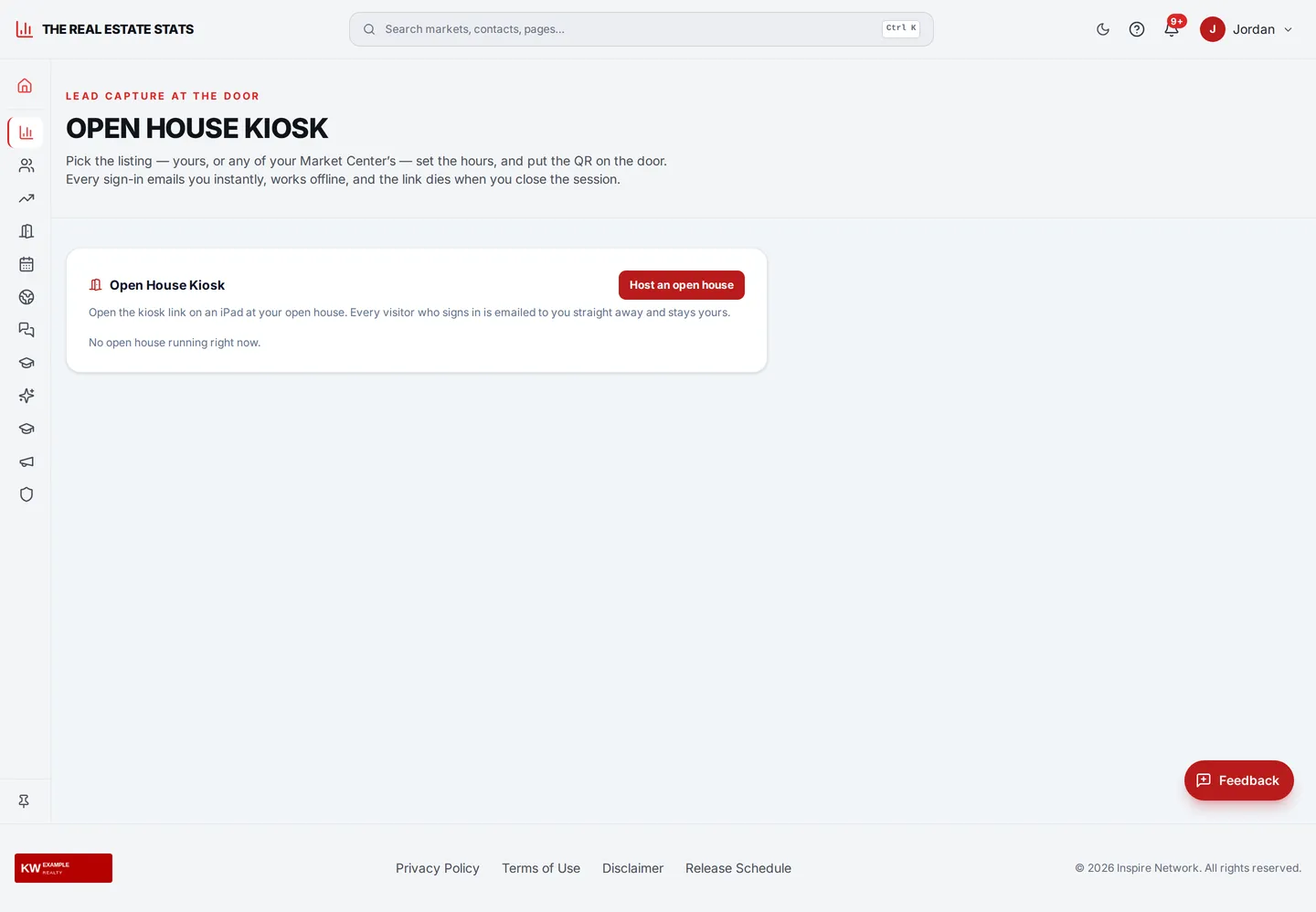This screenshot has height=912, width=1316.
Task: Open the help question mark icon
Action: coord(1137,29)
